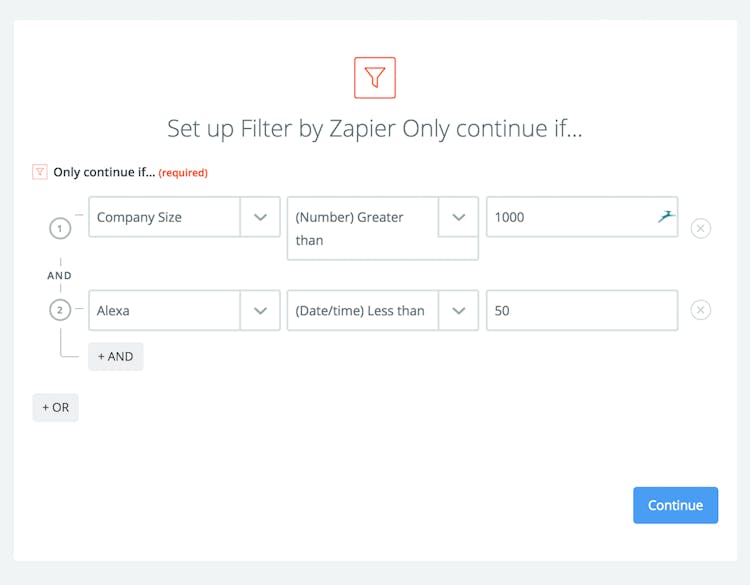Expand the (Number) Greater than dropdown arrow

click(458, 217)
